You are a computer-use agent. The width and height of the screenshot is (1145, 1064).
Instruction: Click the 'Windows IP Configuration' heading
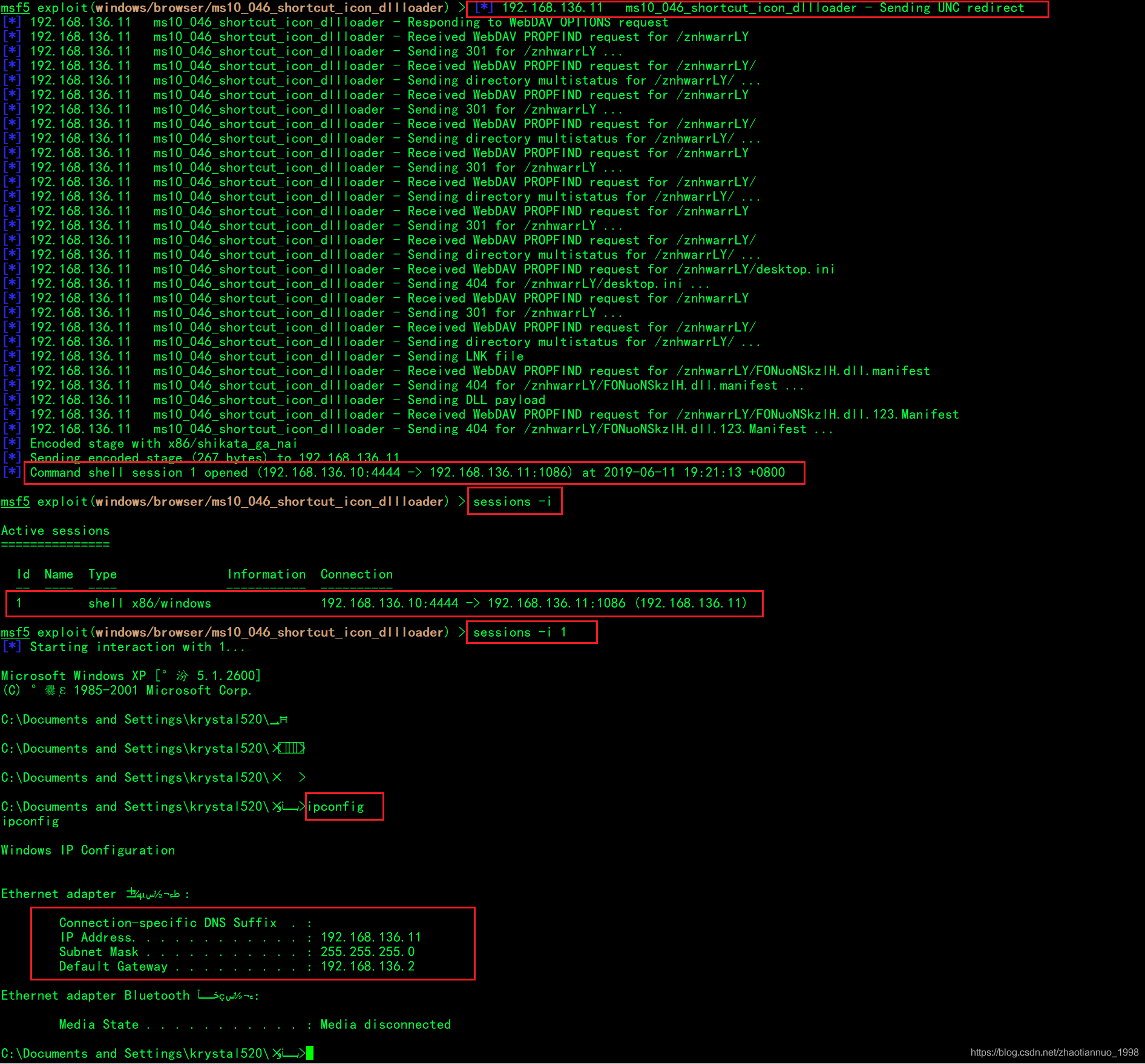(x=88, y=850)
